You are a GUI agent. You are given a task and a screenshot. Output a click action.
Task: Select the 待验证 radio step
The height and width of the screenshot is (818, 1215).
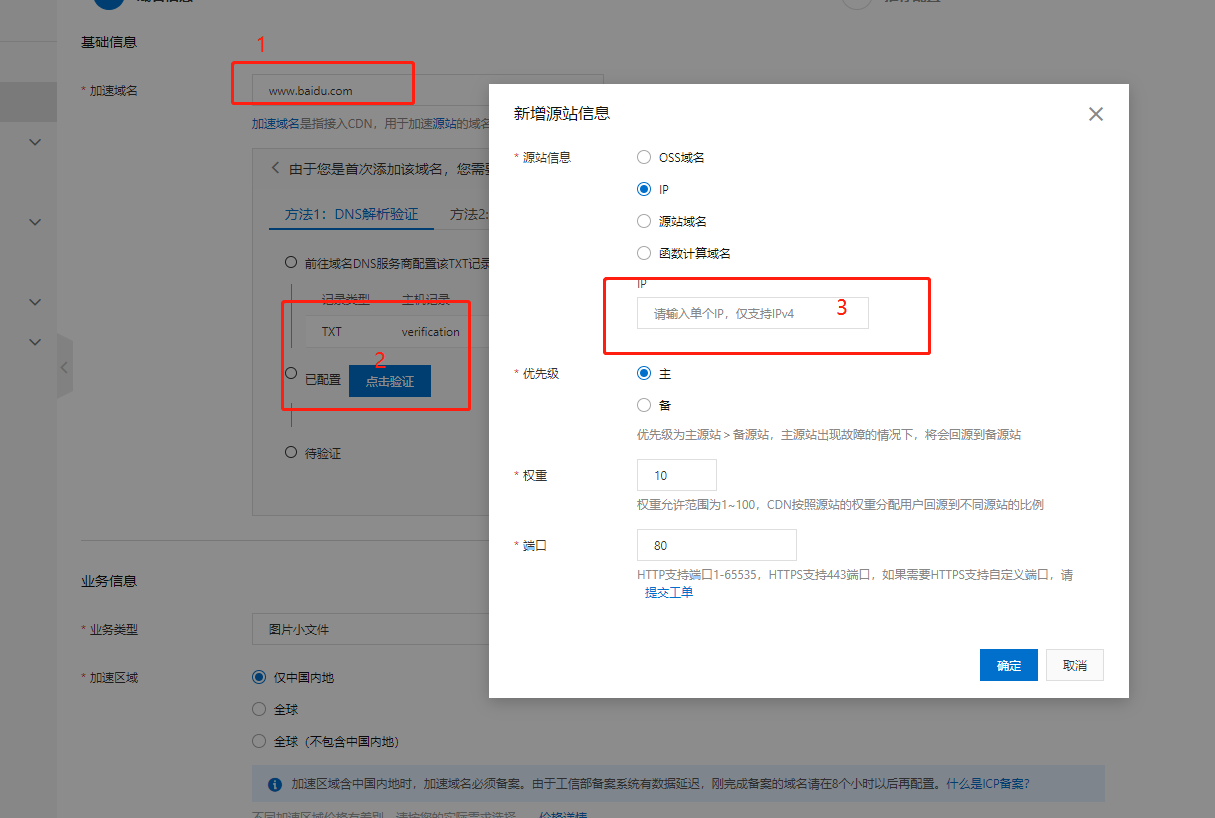[291, 451]
